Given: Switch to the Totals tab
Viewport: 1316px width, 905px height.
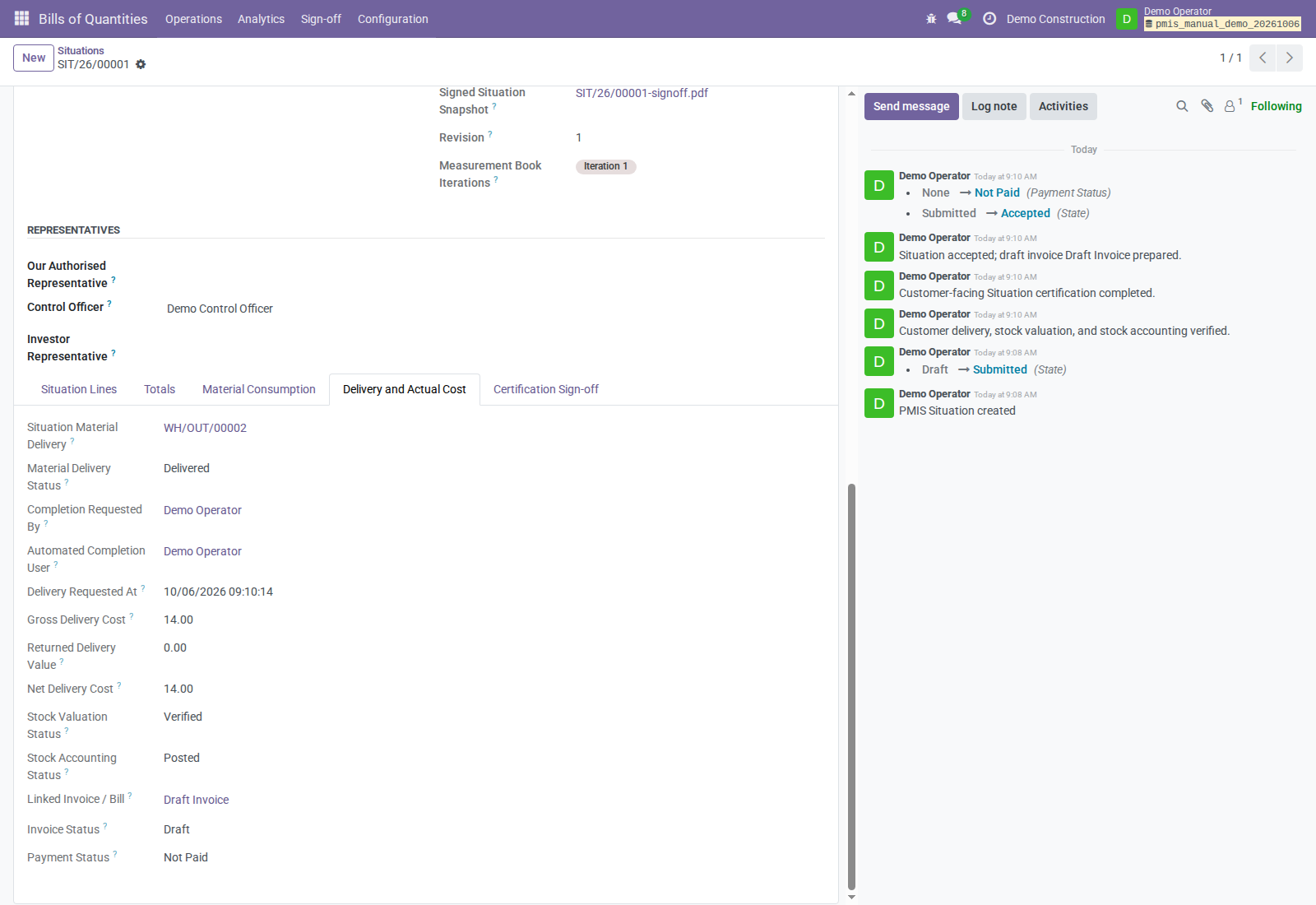Looking at the screenshot, I should coord(160,389).
